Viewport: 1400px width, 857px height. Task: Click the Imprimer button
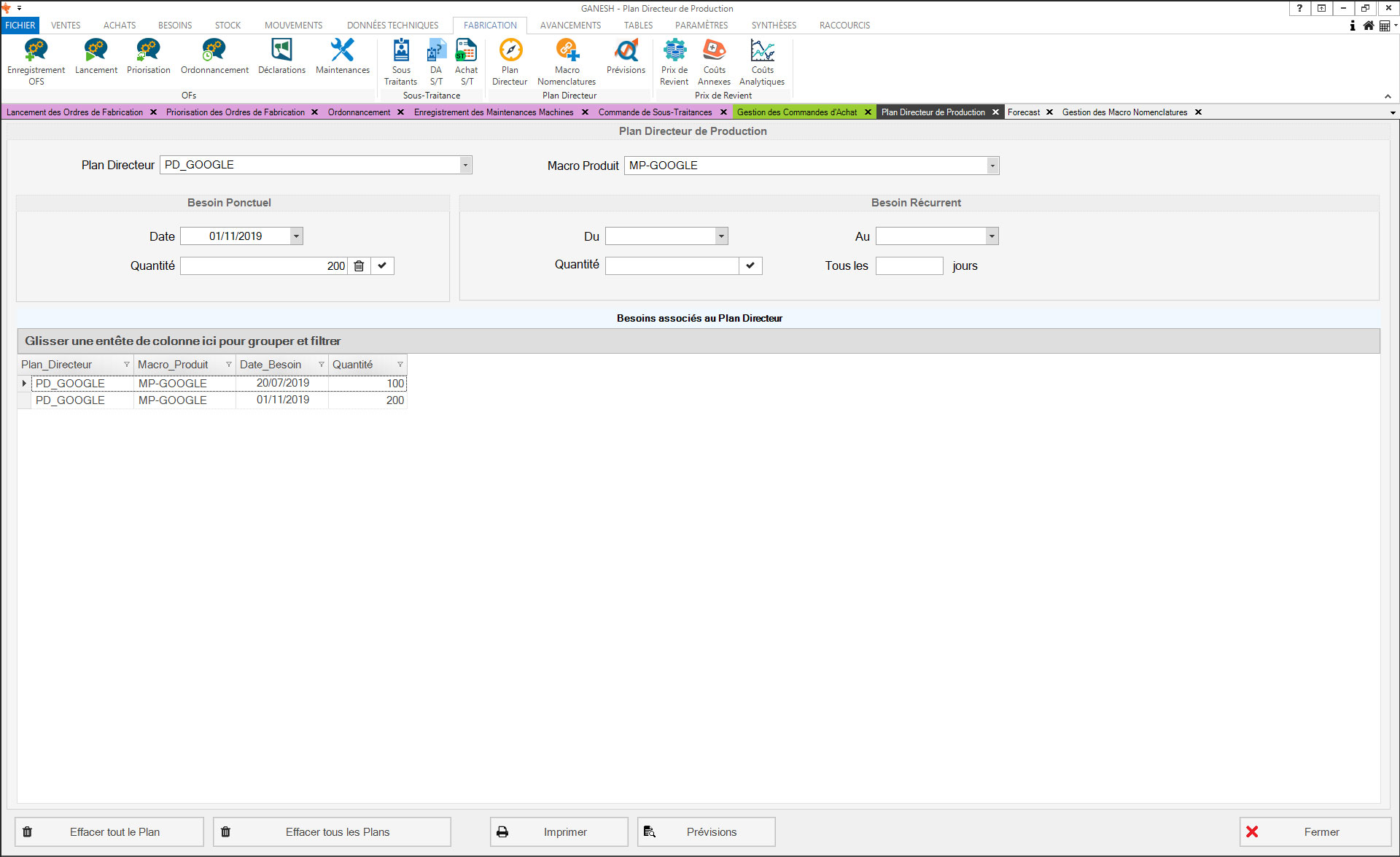pyautogui.click(x=559, y=831)
